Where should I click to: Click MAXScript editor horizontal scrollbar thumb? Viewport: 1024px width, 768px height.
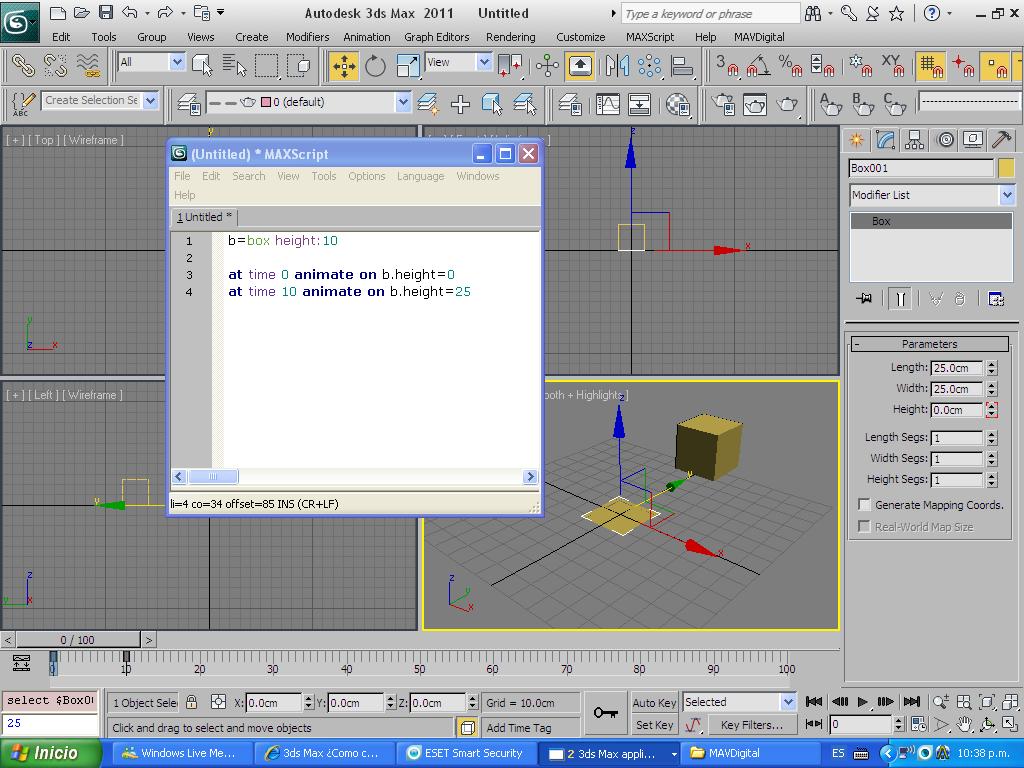coord(213,477)
